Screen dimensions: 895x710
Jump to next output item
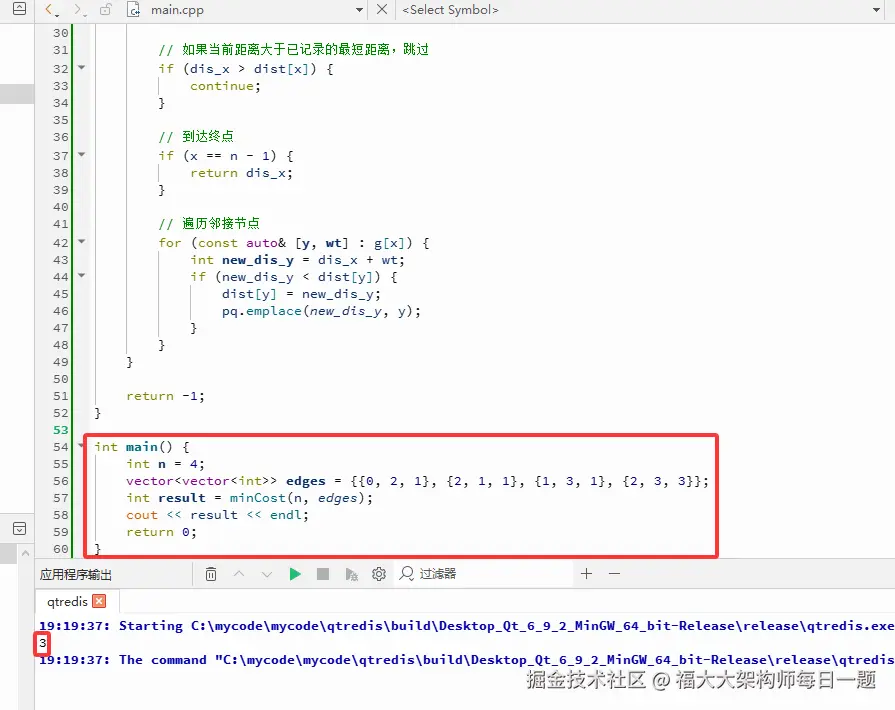[x=267, y=574]
